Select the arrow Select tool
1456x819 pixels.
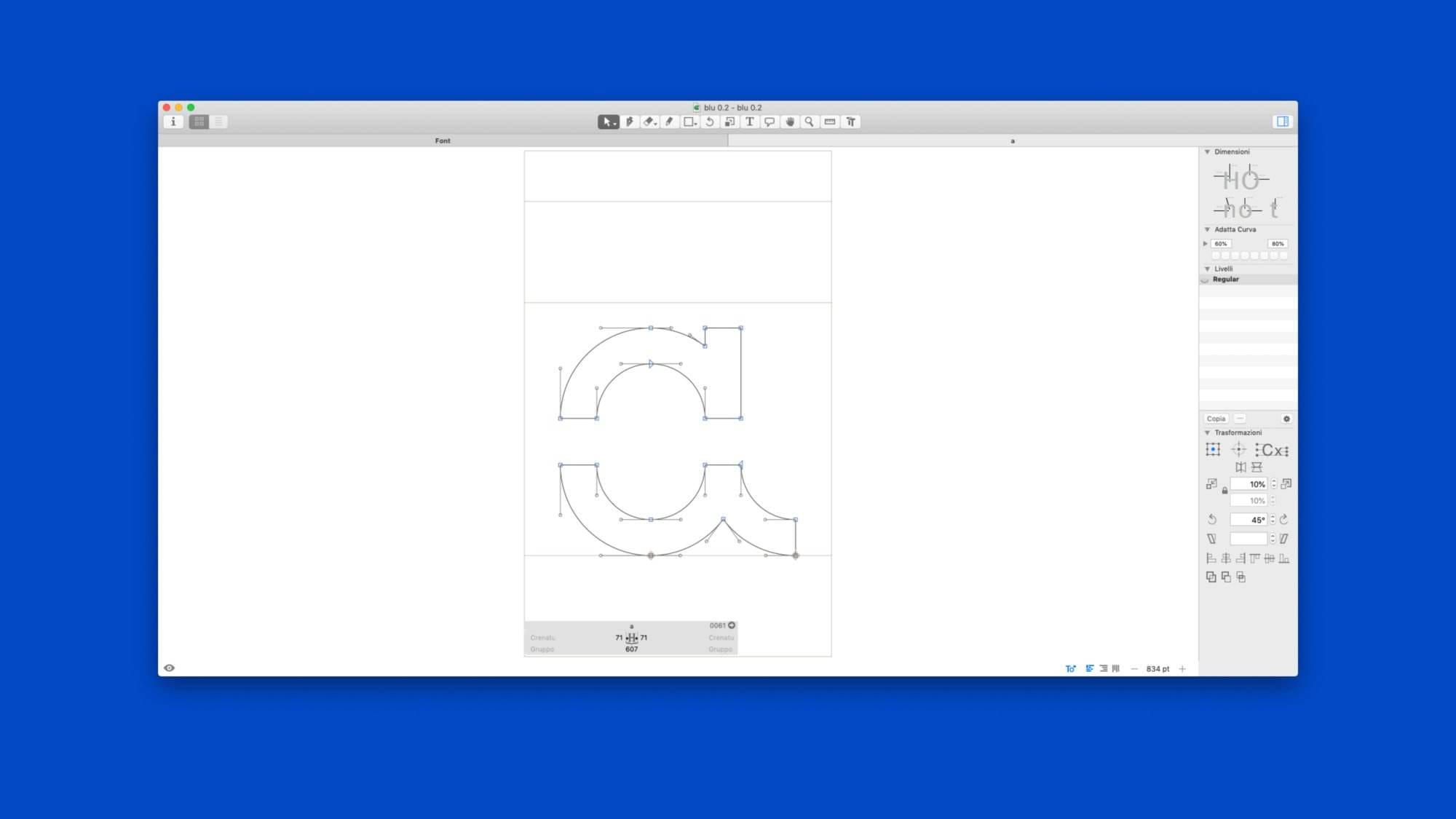click(x=608, y=122)
